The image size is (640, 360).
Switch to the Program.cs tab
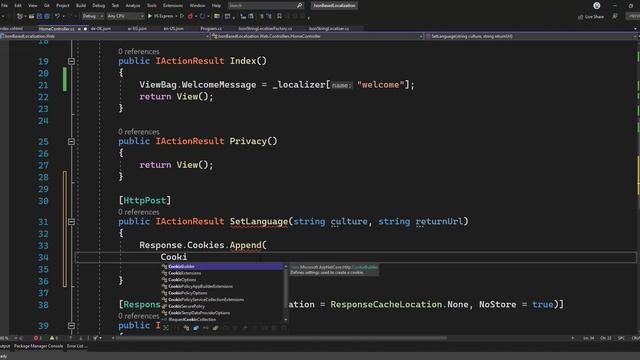(x=211, y=29)
